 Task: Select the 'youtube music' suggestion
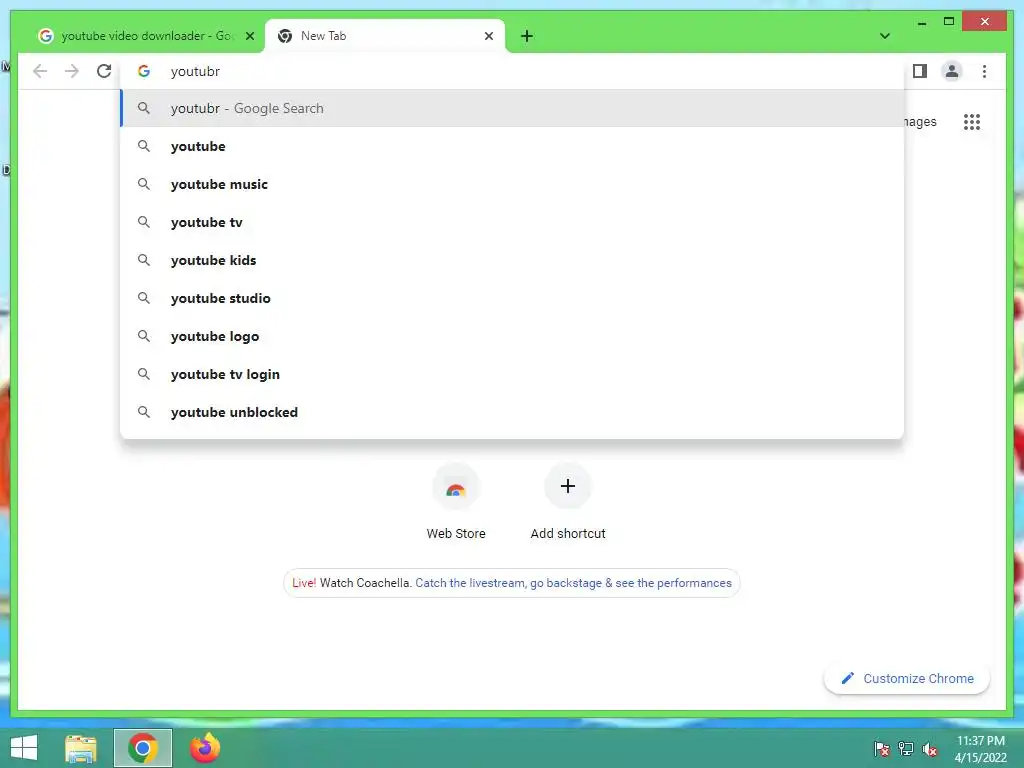[512, 184]
